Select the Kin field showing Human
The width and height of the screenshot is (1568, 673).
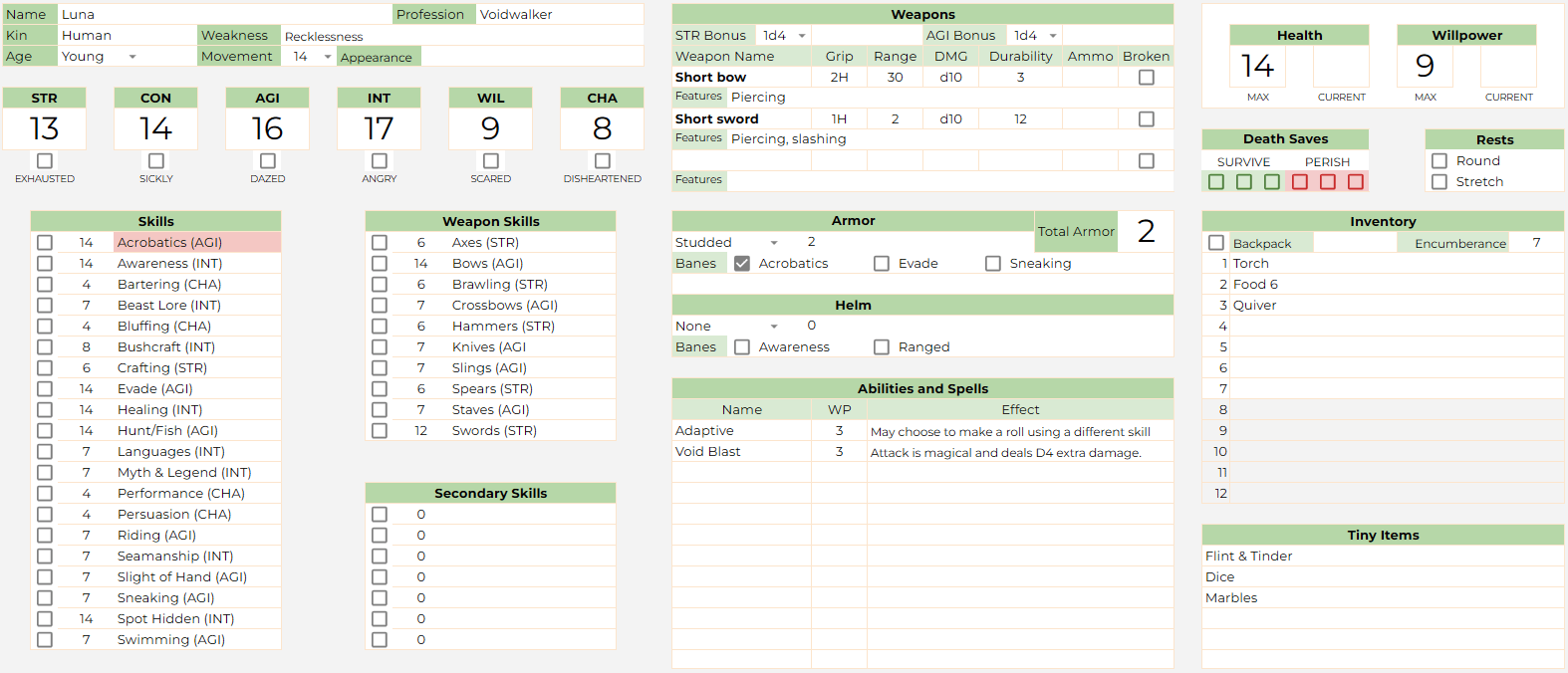128,35
